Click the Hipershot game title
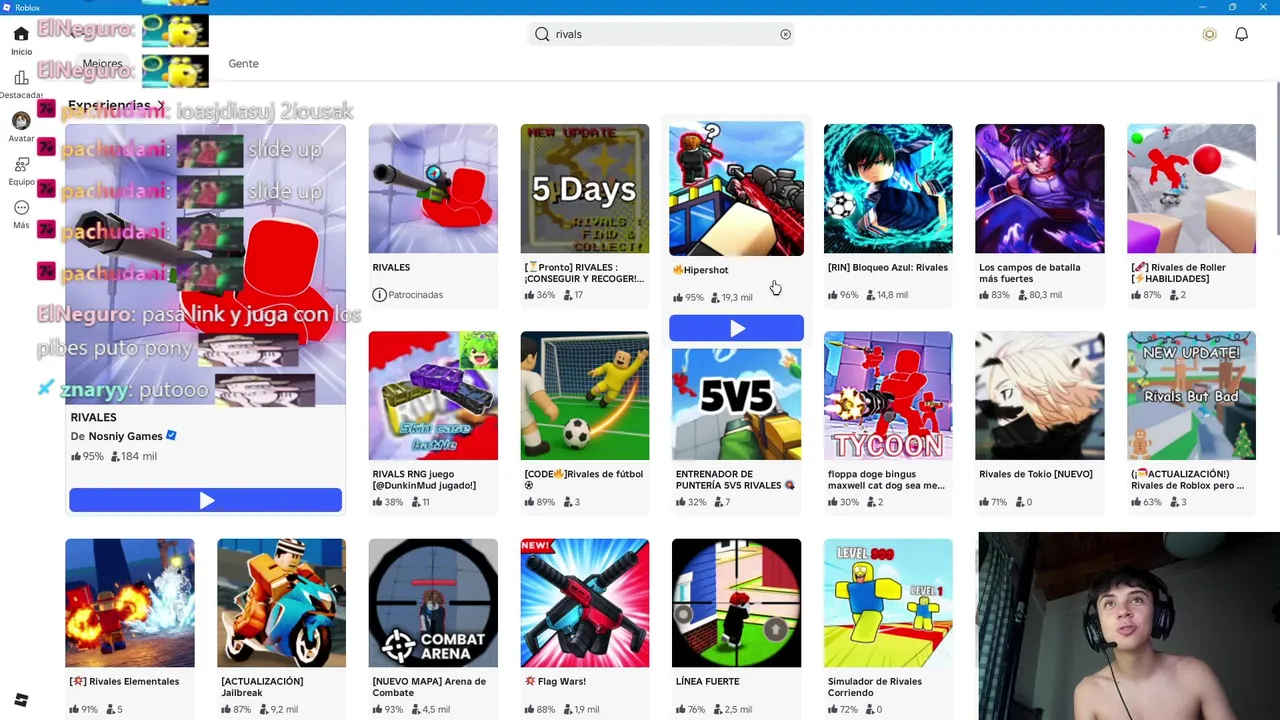Screen dimensions: 1280x720 pos(701,270)
